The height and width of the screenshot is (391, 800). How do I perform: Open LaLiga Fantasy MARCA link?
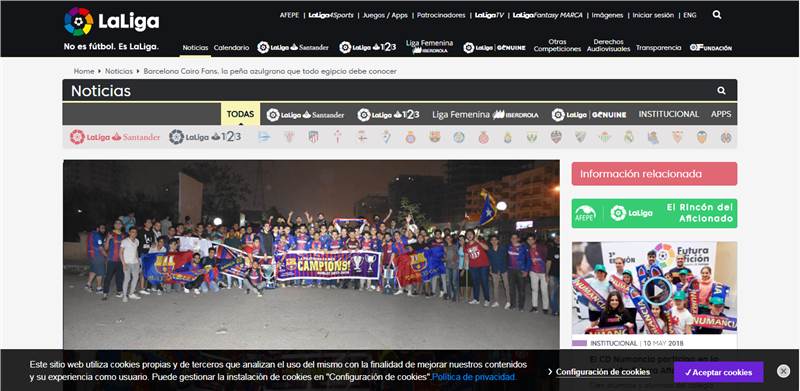547,15
